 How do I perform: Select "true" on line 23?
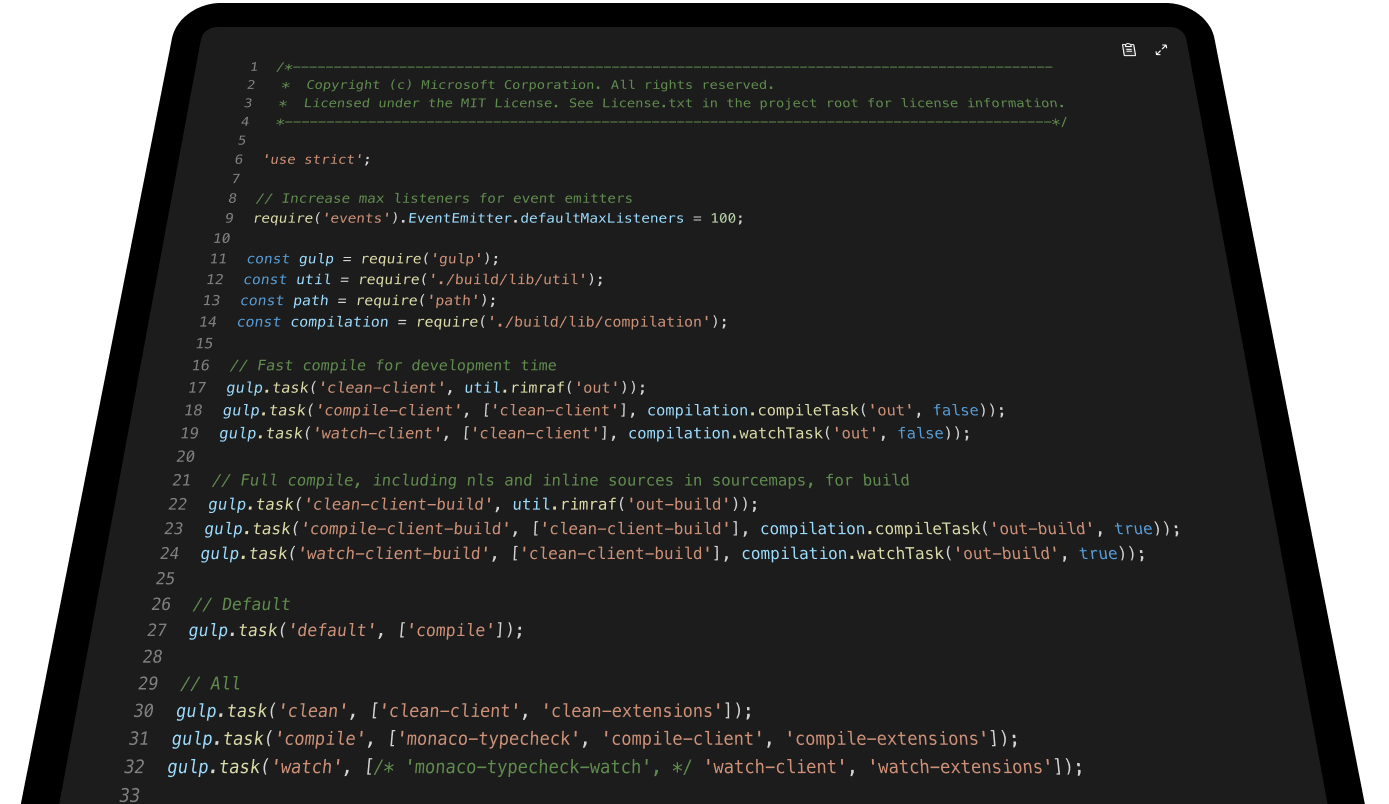[x=1134, y=529]
